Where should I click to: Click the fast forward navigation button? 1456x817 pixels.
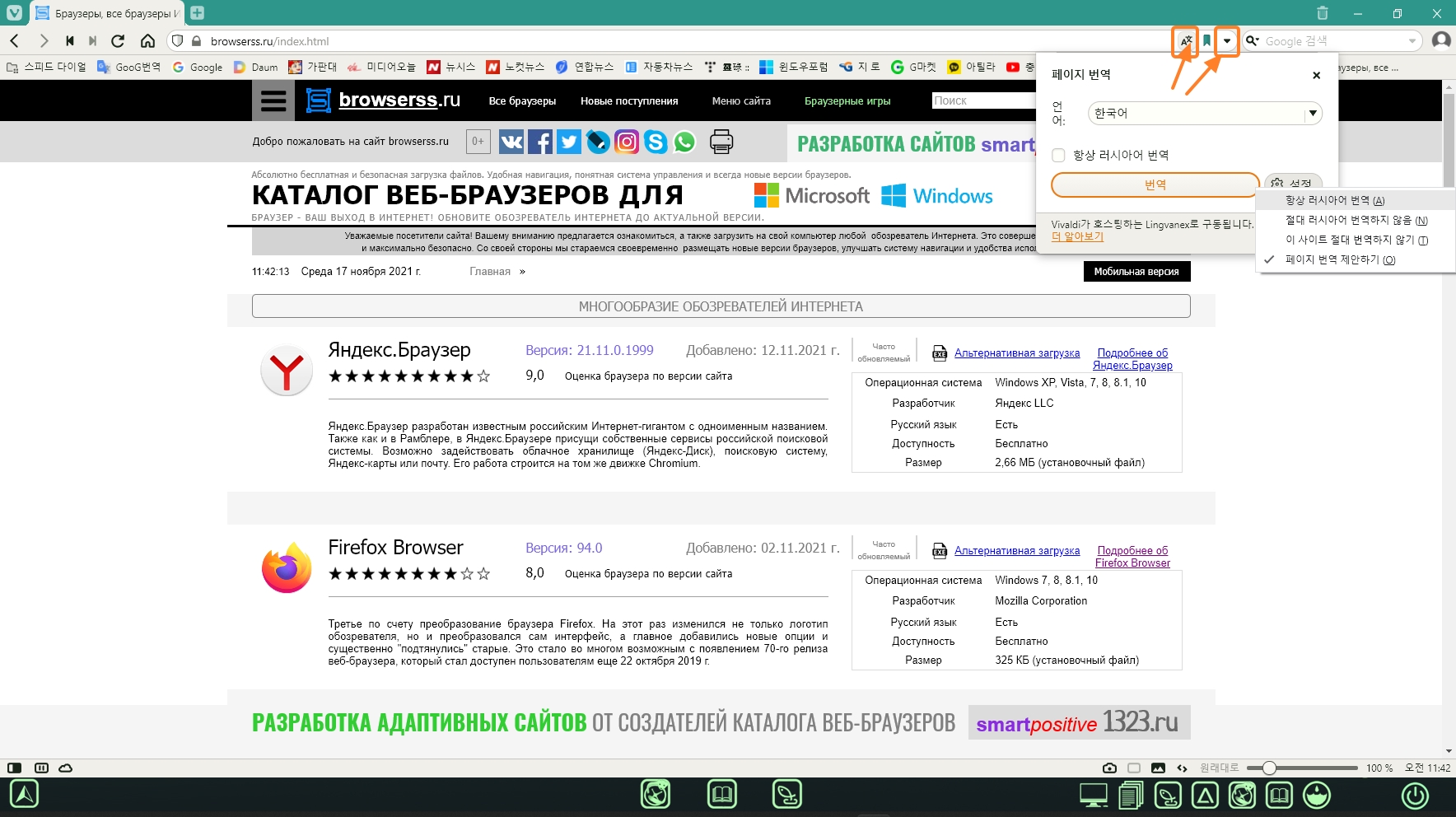tap(92, 40)
